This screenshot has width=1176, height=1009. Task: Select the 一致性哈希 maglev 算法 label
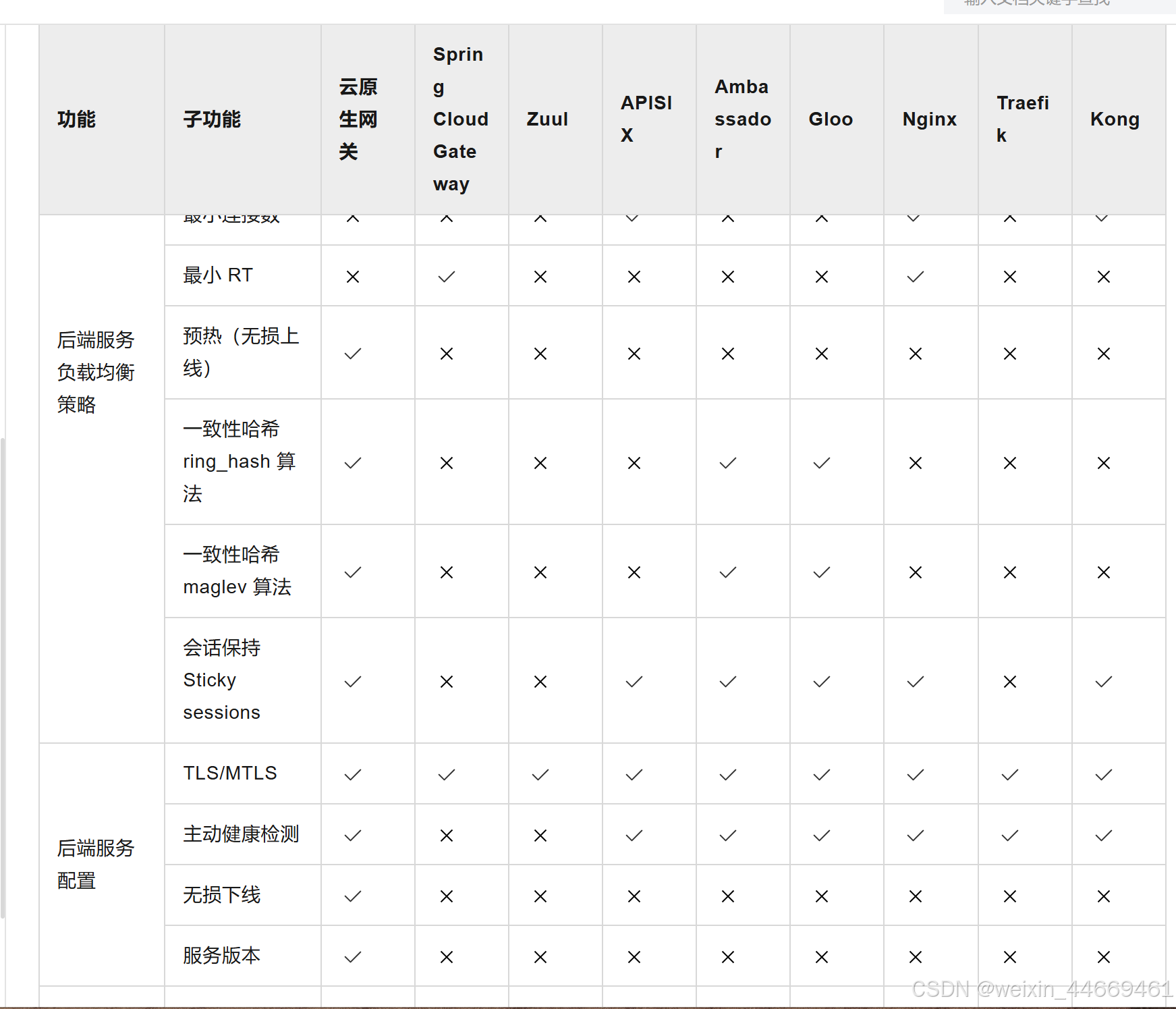pyautogui.click(x=237, y=571)
